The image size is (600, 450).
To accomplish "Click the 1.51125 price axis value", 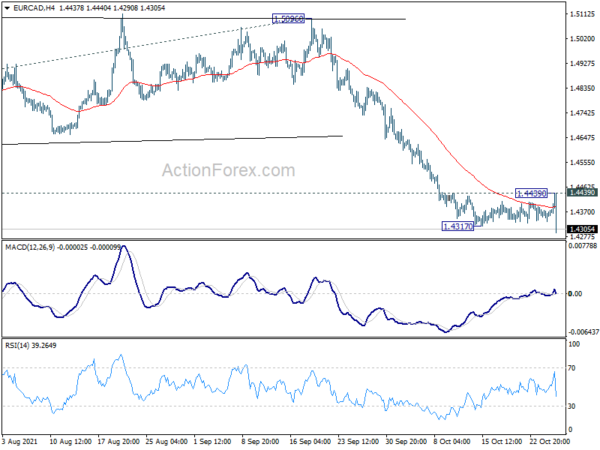I will [x=582, y=14].
